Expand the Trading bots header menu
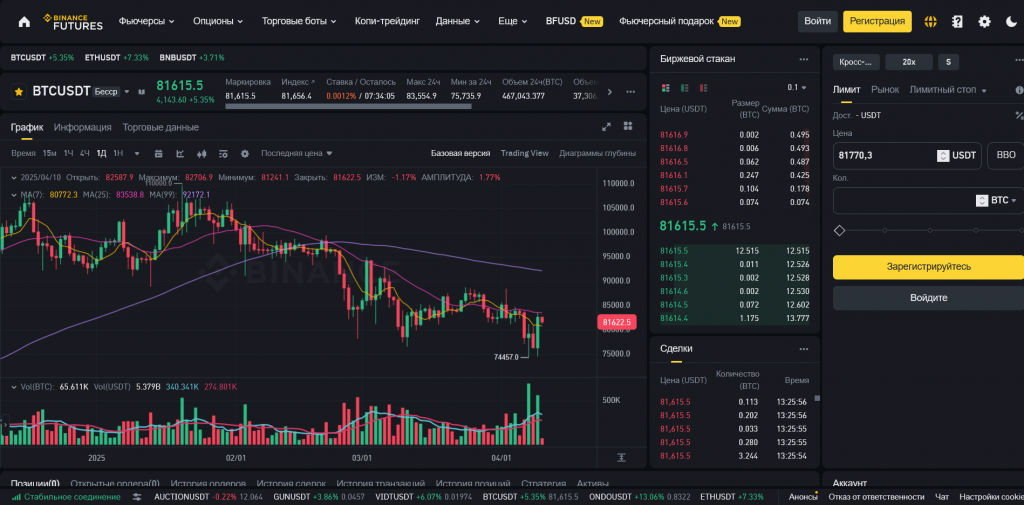The image size is (1024, 505). pyautogui.click(x=299, y=21)
